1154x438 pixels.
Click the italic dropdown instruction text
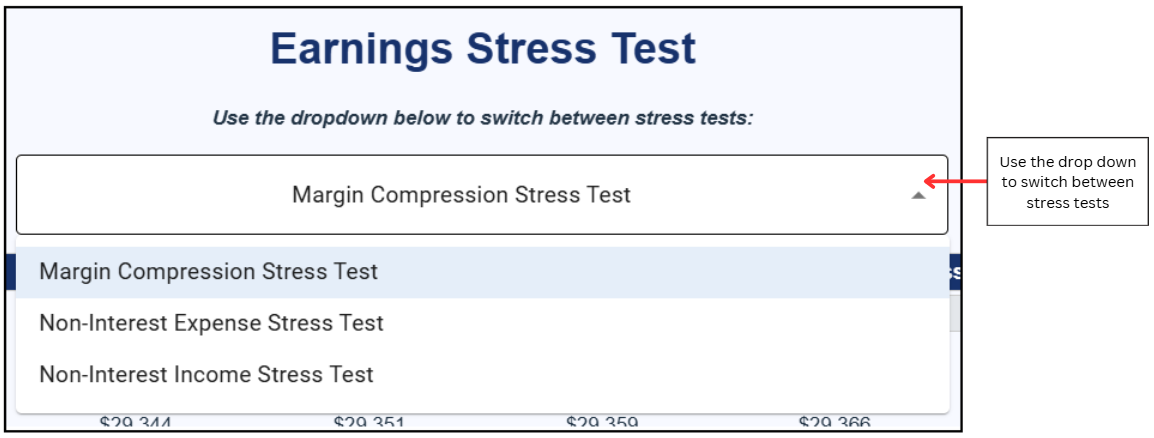pyautogui.click(x=483, y=118)
